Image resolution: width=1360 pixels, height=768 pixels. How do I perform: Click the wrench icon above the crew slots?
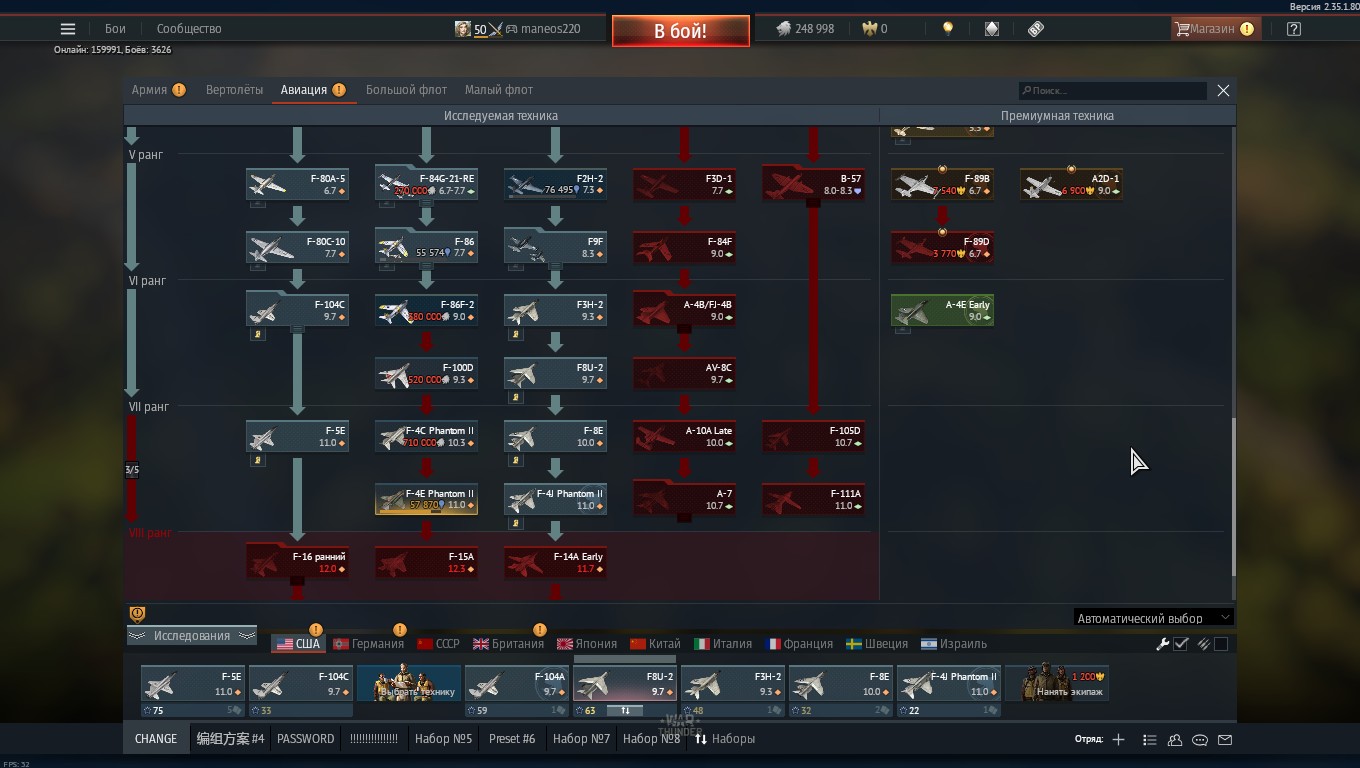1163,644
